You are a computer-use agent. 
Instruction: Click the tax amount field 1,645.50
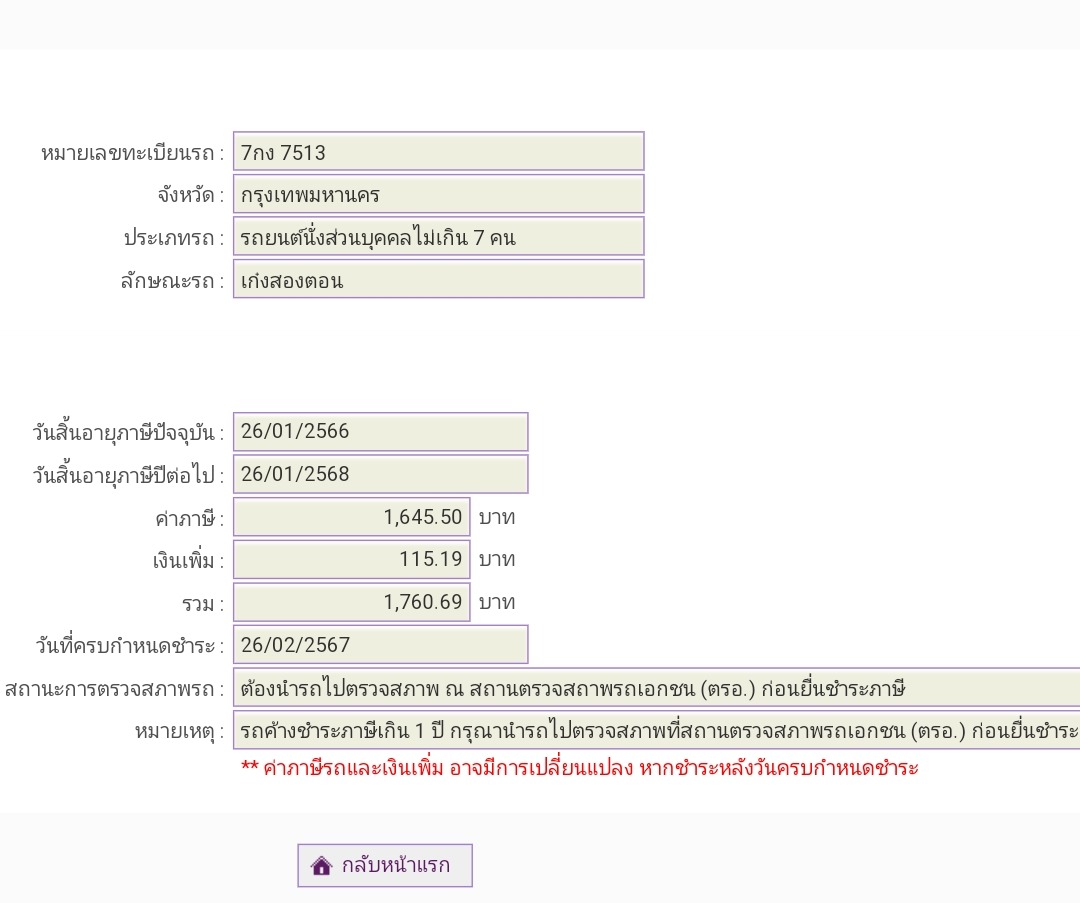pos(352,517)
